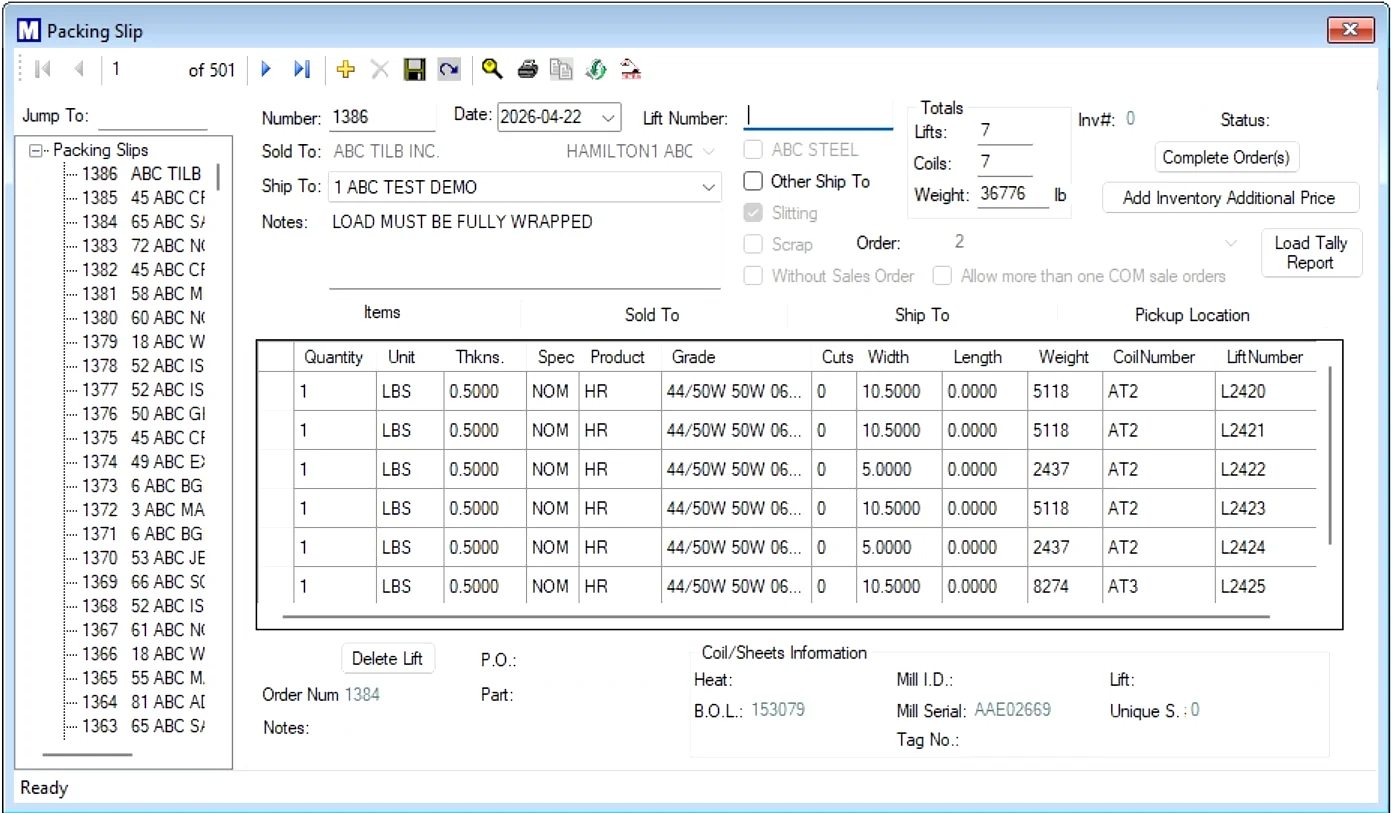The height and width of the screenshot is (813, 1391).
Task: Add a new packing slip with plus icon
Action: [346, 69]
